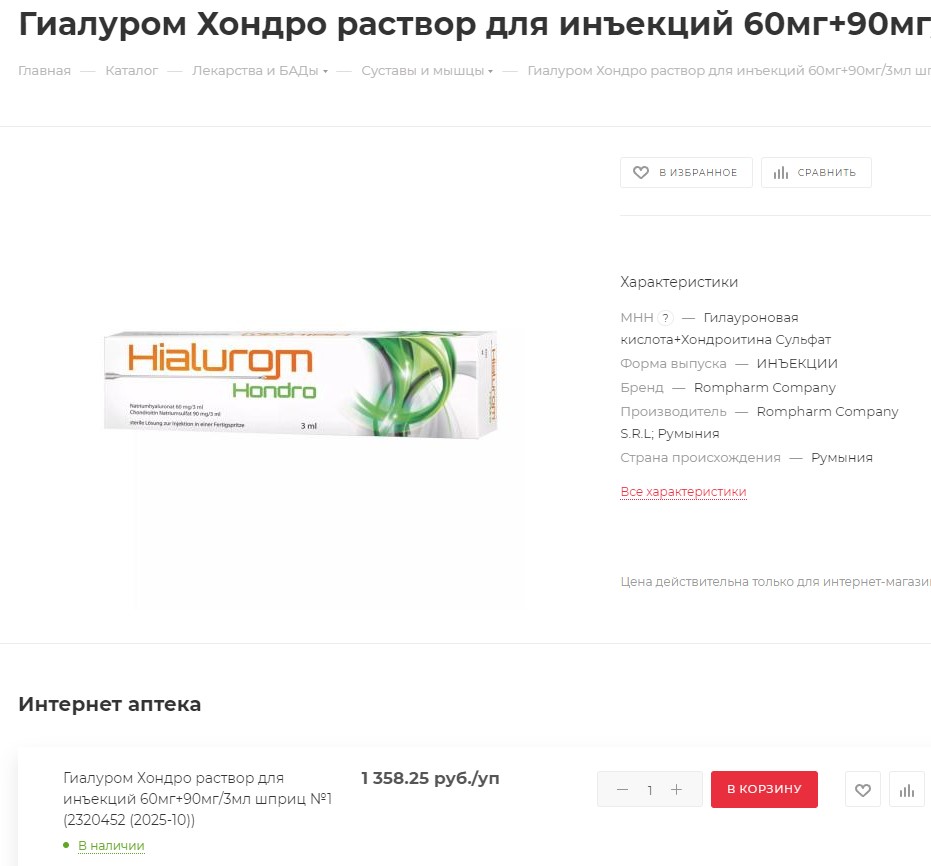Click the current product breadcrumb text
The height and width of the screenshot is (866, 931).
(x=729, y=71)
